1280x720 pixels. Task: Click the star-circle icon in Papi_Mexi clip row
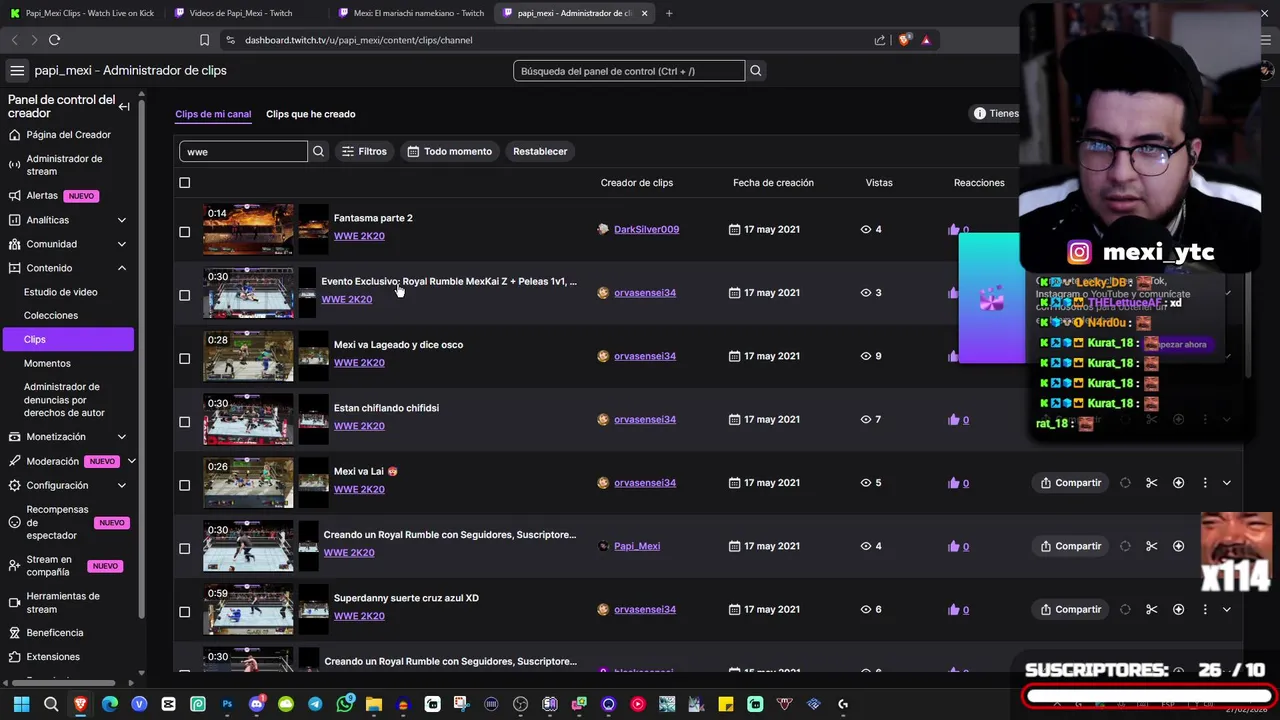[x=1178, y=546]
